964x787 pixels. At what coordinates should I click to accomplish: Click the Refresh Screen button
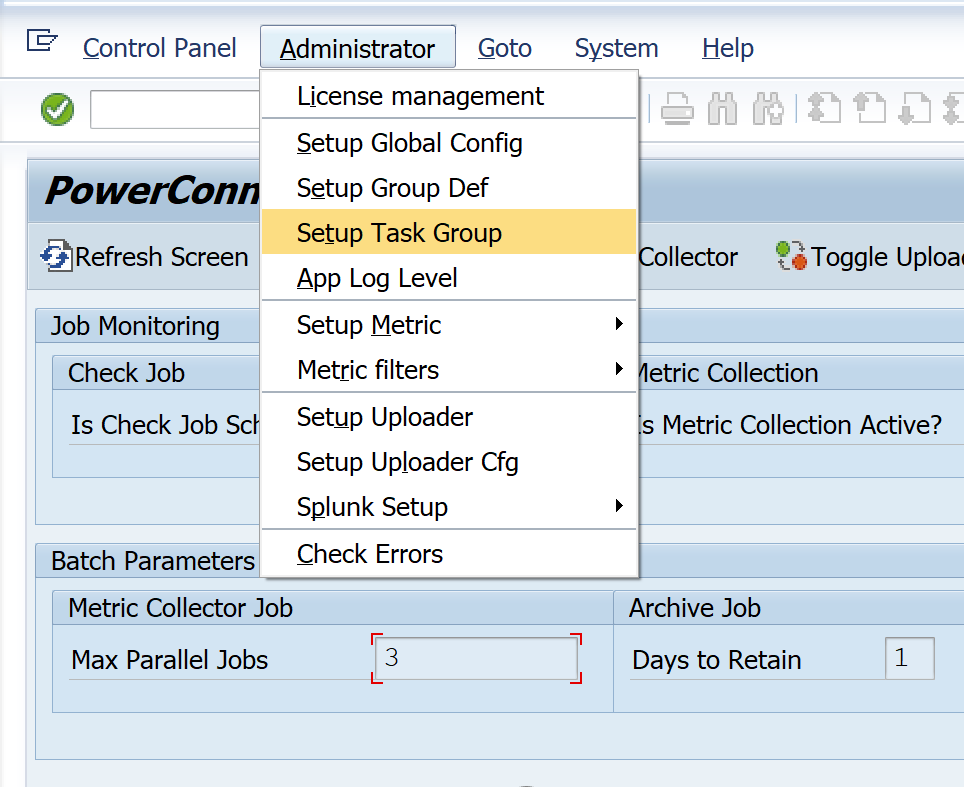click(145, 257)
